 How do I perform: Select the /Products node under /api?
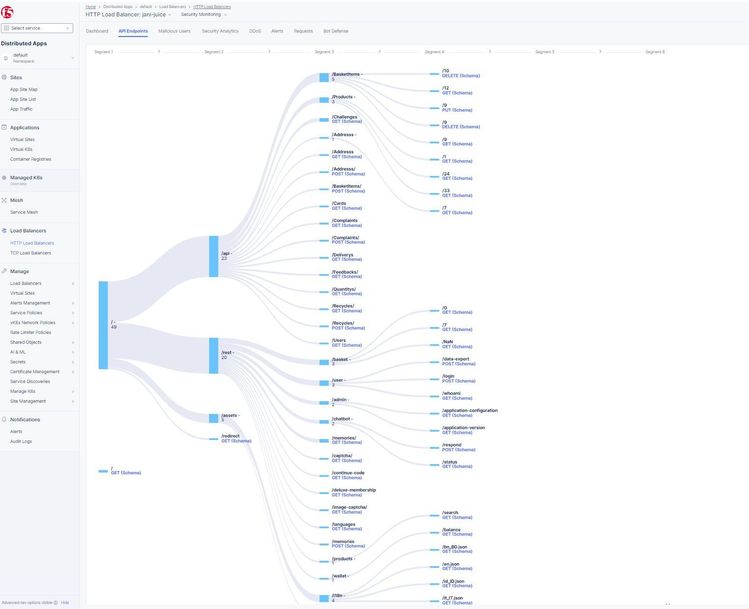324,100
